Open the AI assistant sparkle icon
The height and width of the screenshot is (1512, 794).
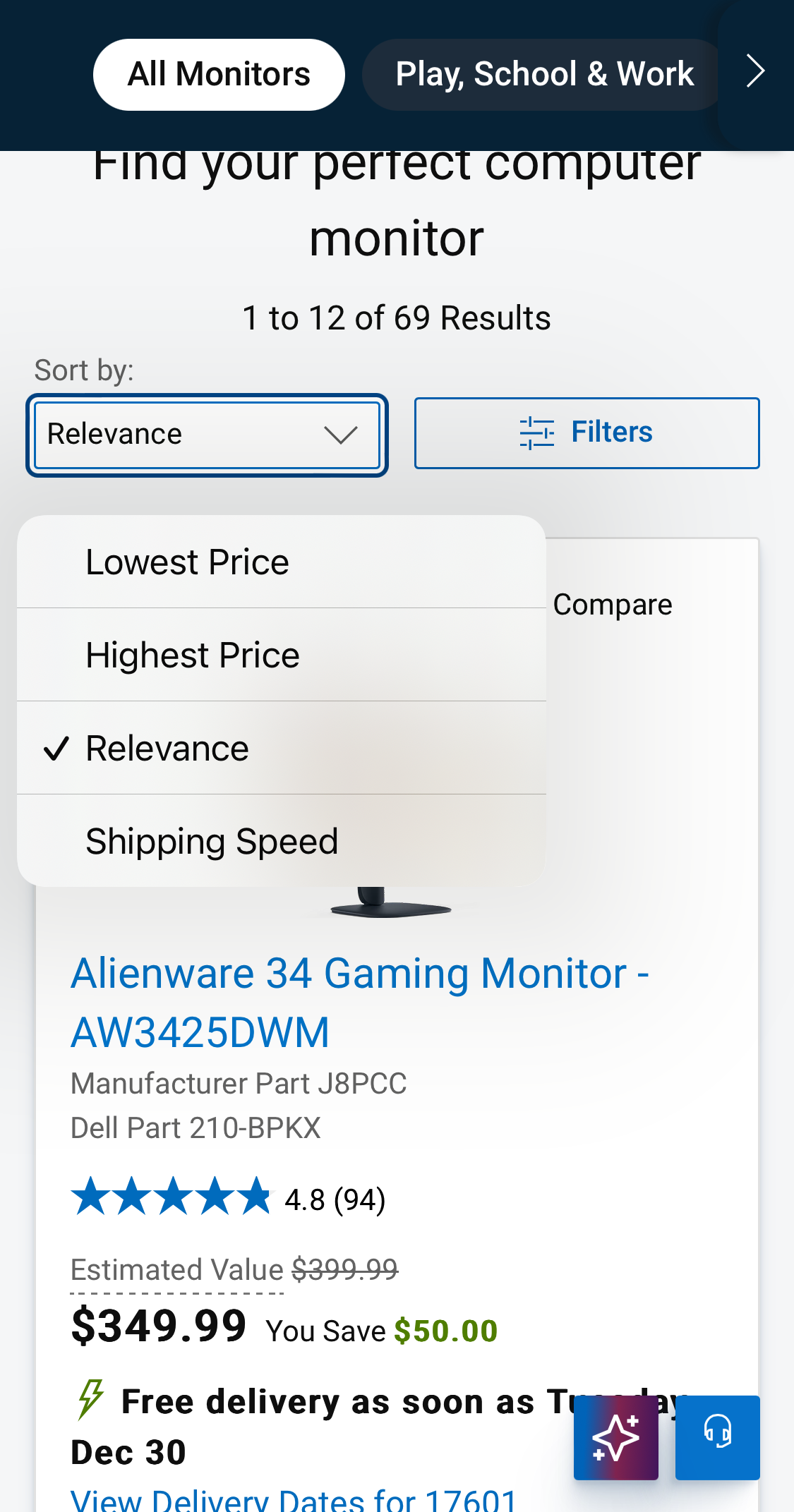click(x=615, y=1438)
